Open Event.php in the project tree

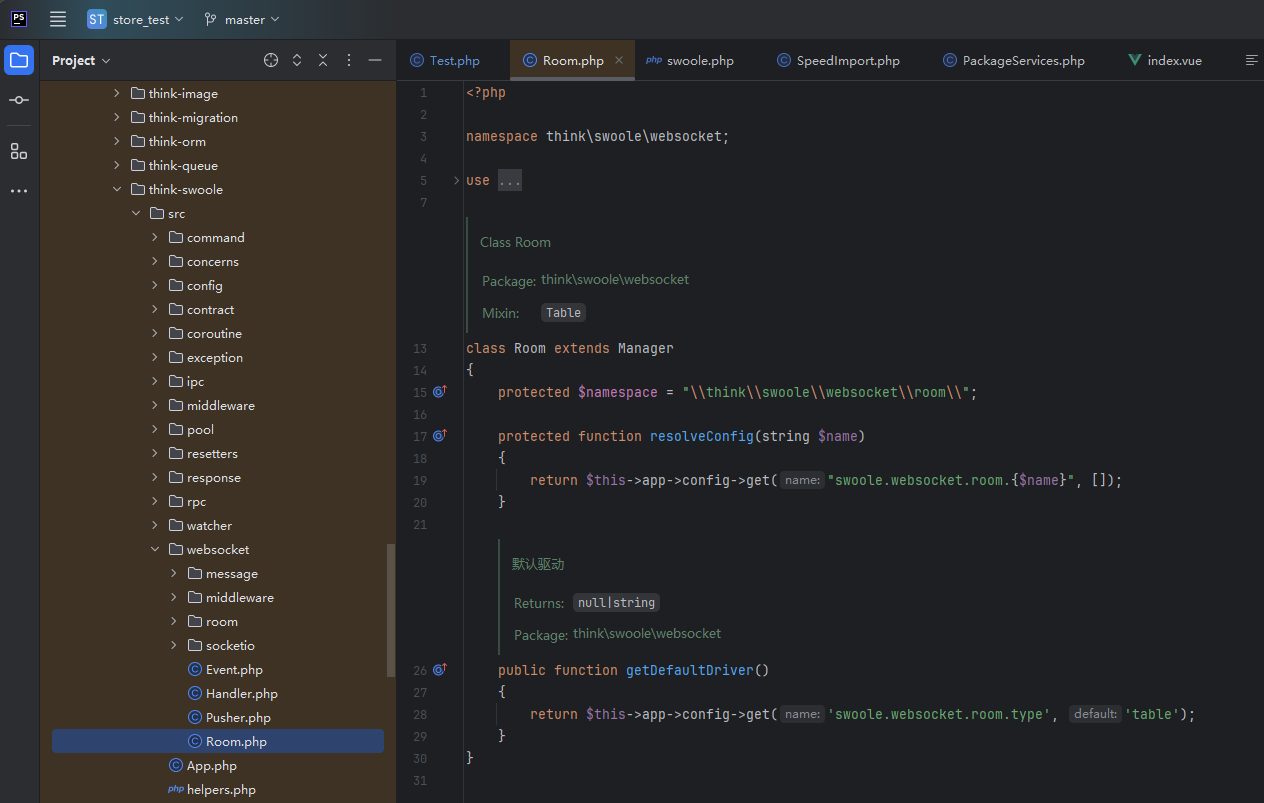coord(234,669)
